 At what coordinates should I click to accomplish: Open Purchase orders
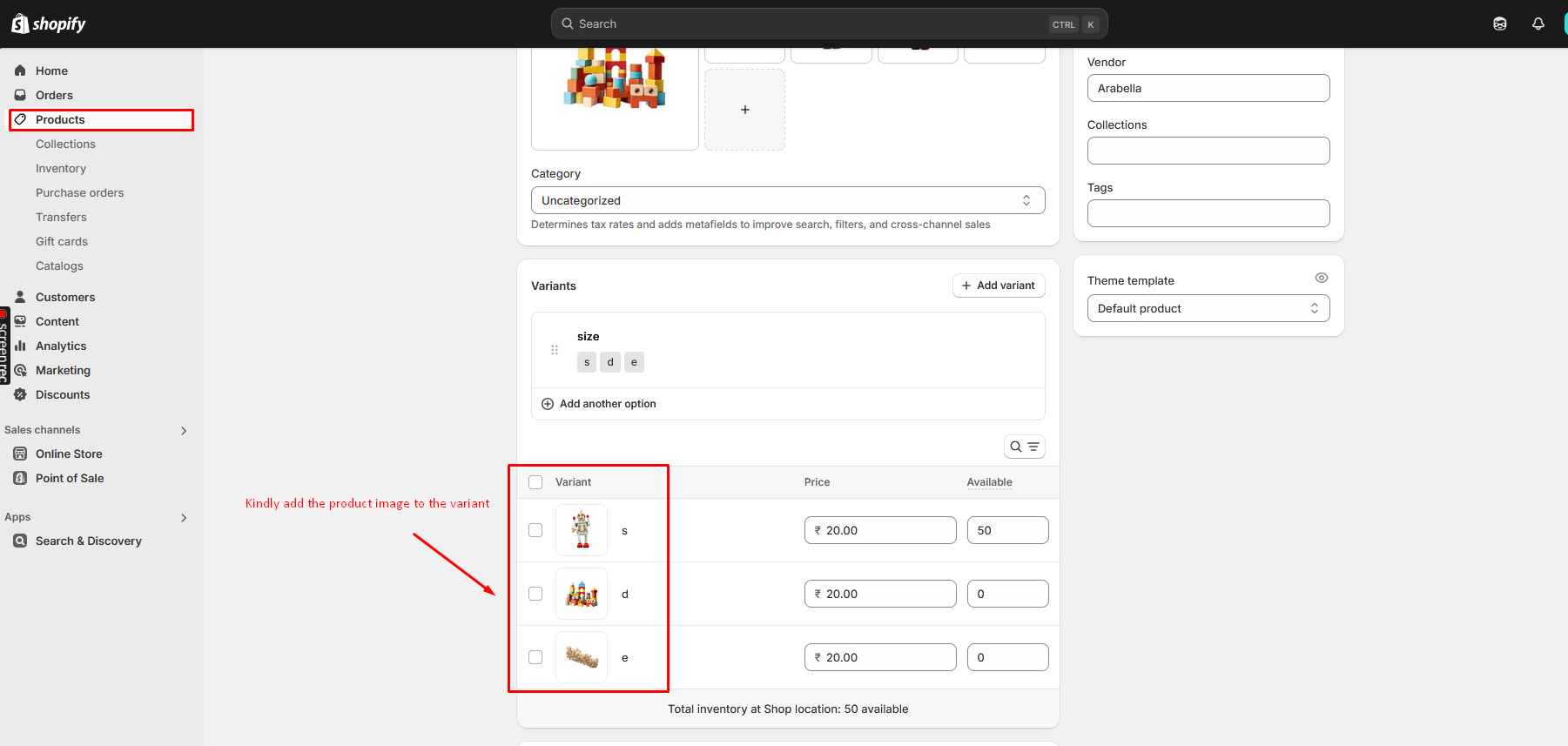[79, 192]
